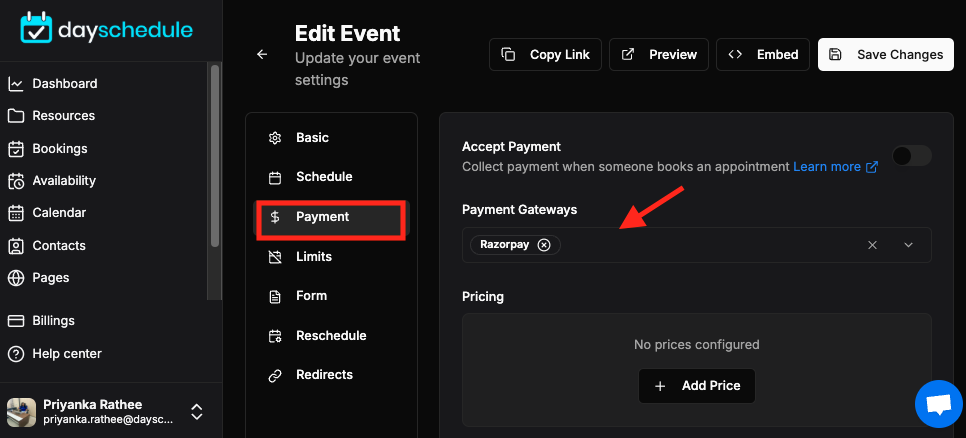
Task: Toggle the Accept Payment switch
Action: 912,156
